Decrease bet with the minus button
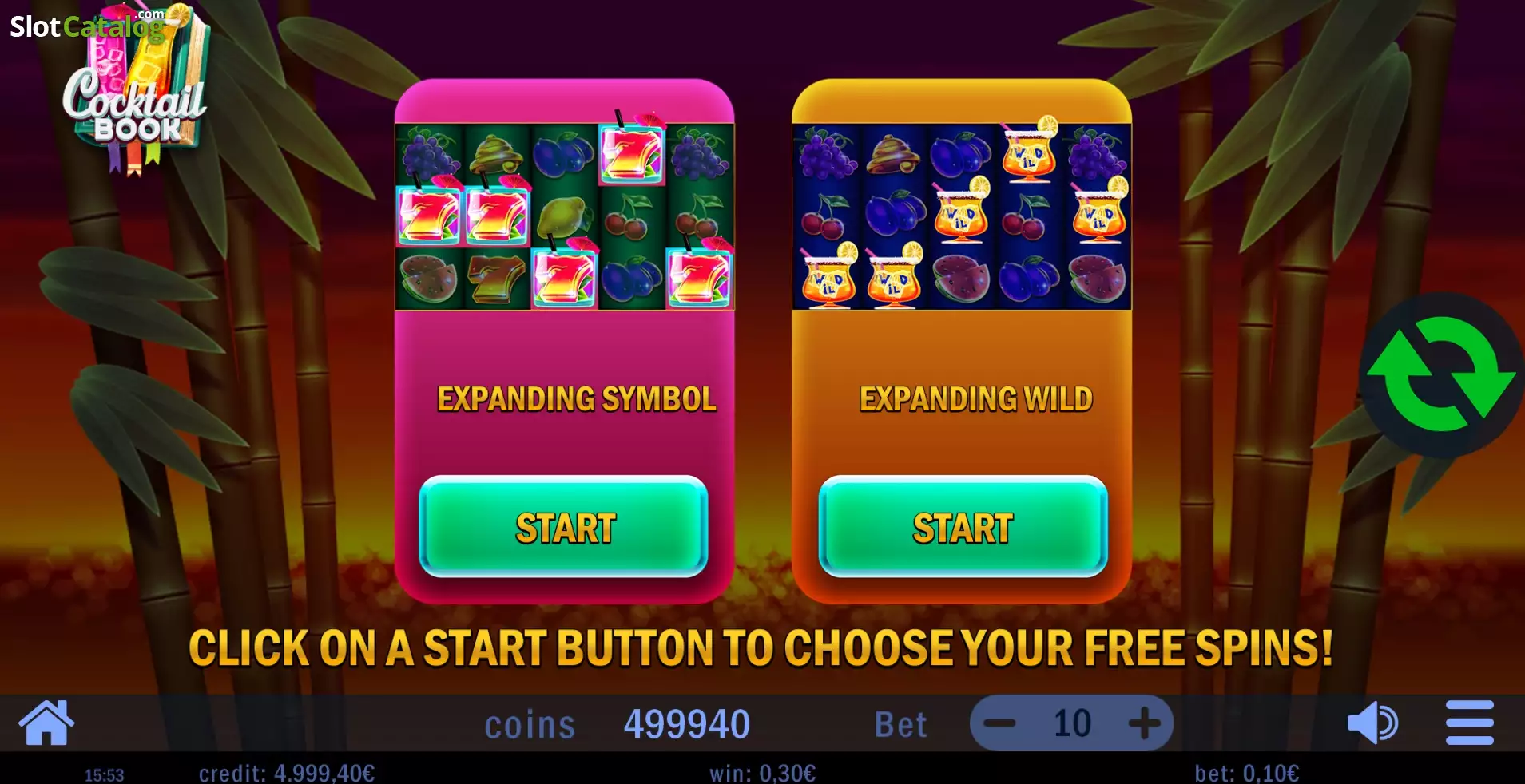 coord(999,724)
